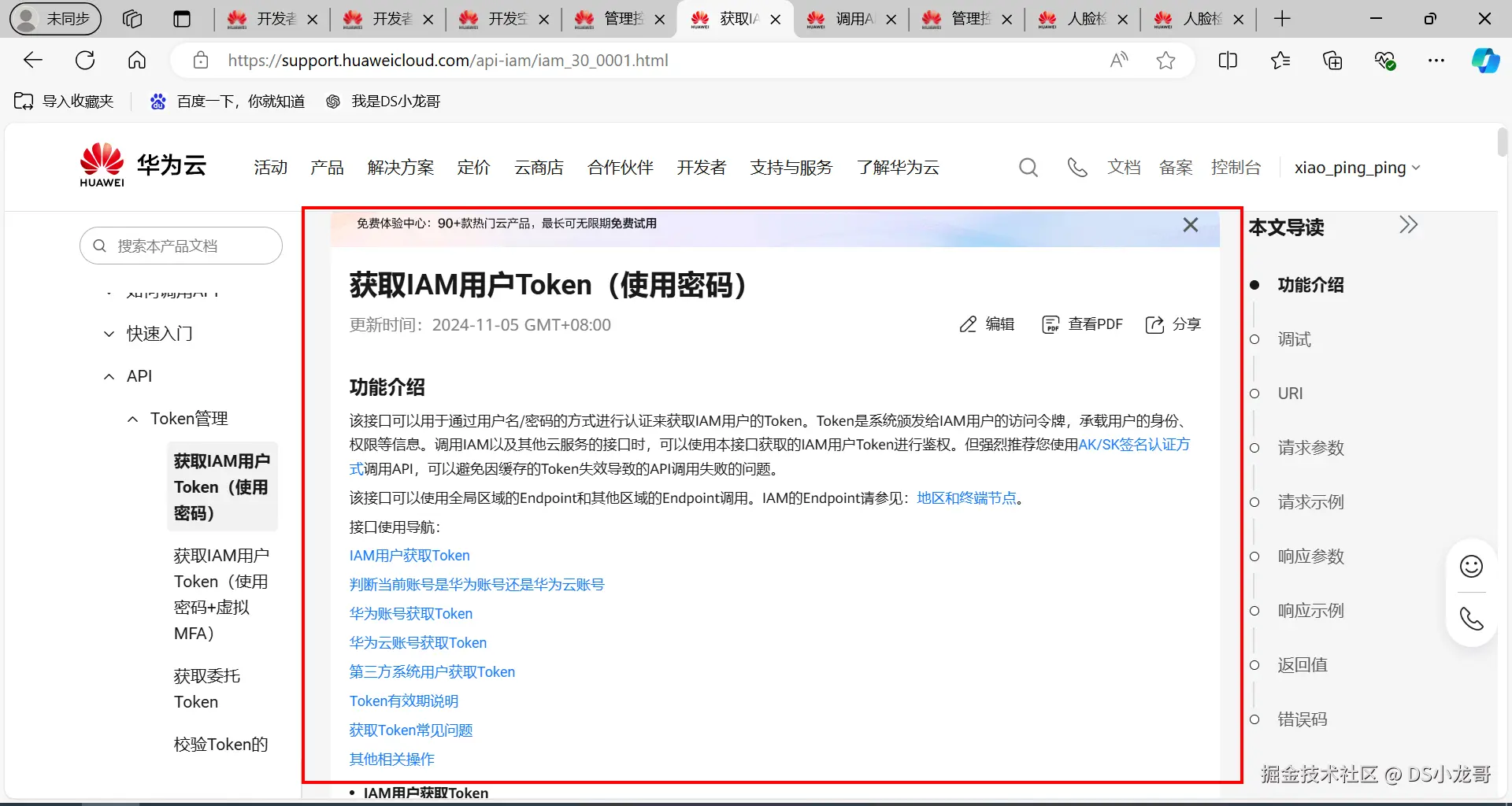Open Token有效期说明 link
This screenshot has height=806, width=1512.
404,701
